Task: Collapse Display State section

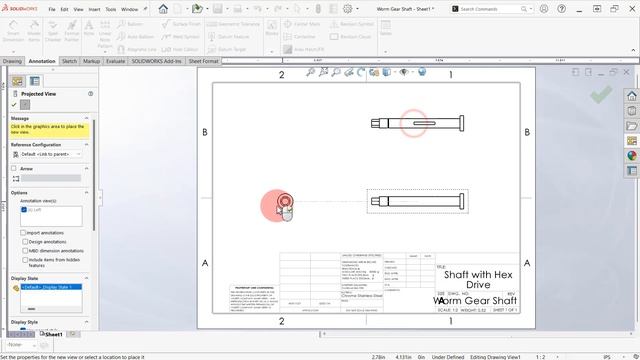Action: 87,278
